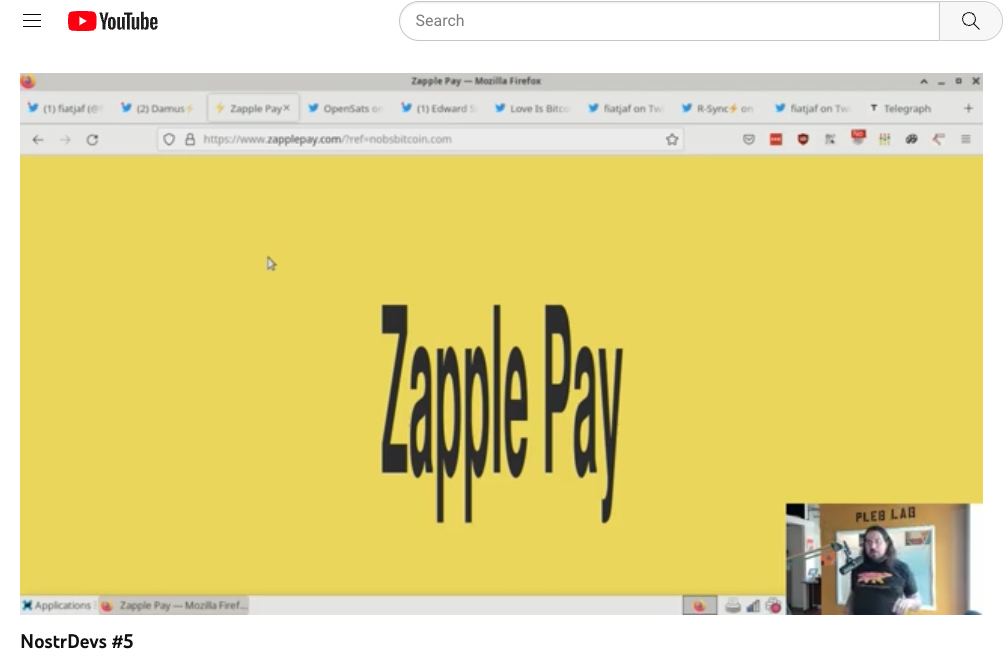Click the red shield uBlock extension icon
Viewport: 1006px width, 656px height.
(803, 139)
